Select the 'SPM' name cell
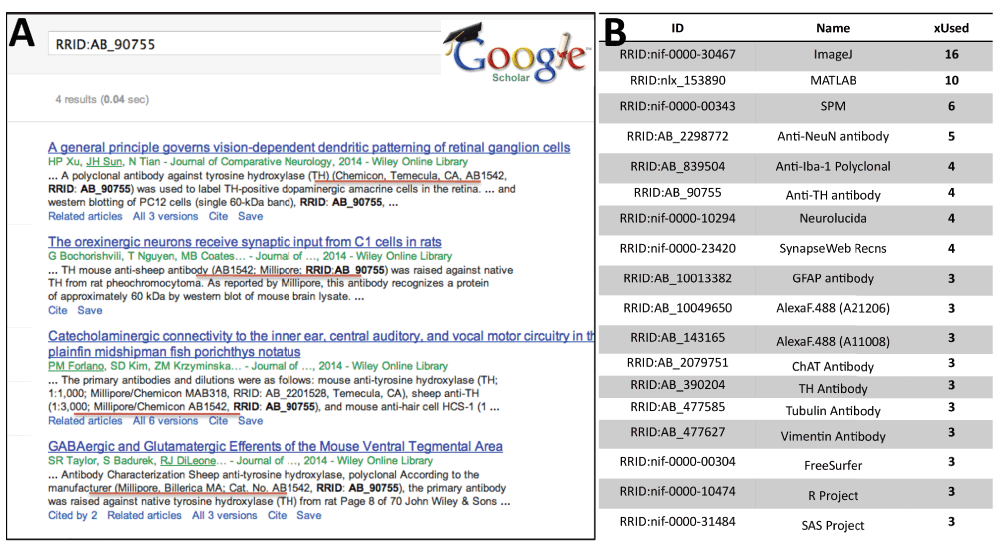Image resolution: width=1000 pixels, height=548 pixels. tap(833, 106)
